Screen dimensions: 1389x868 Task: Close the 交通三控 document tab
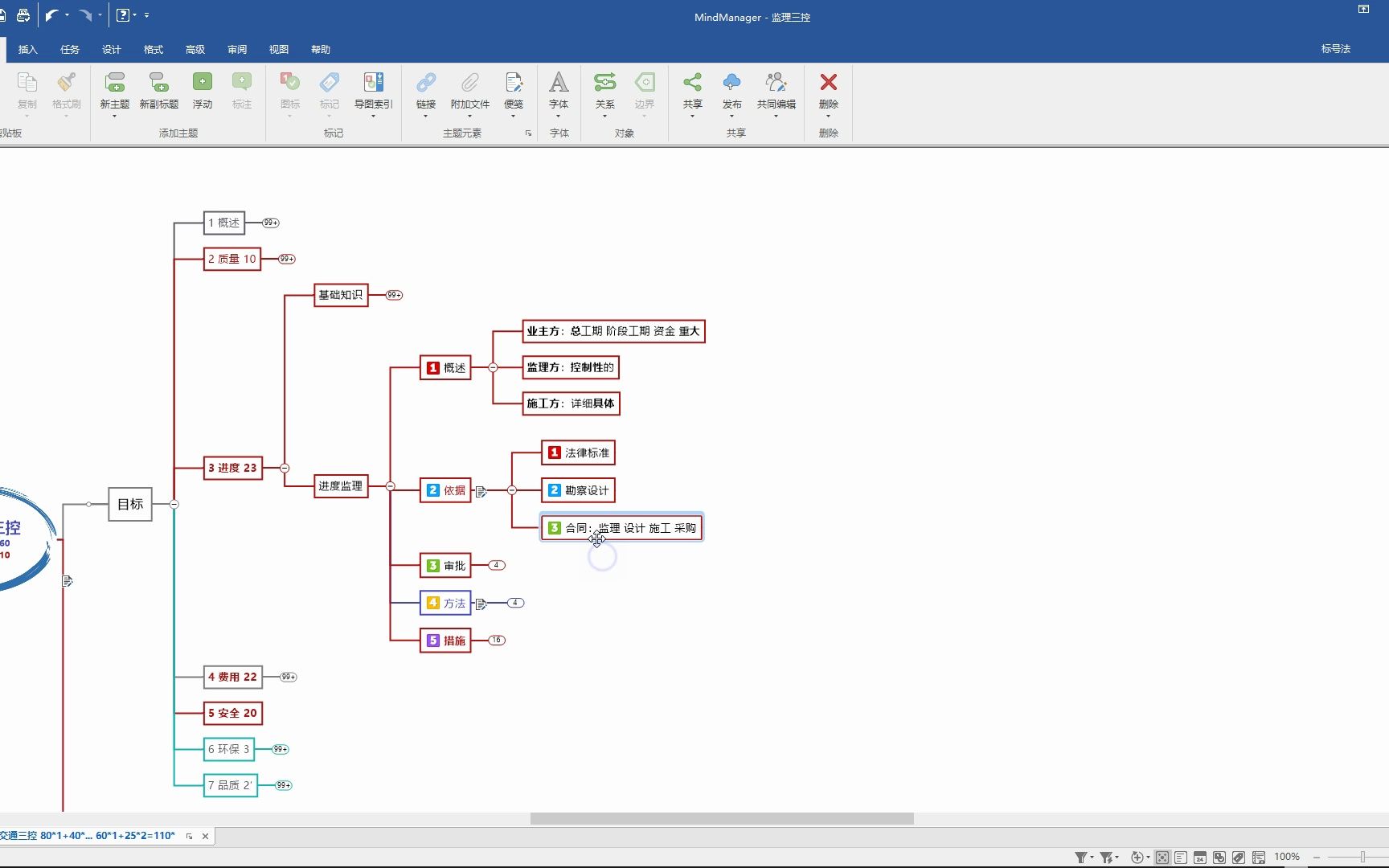(x=205, y=836)
